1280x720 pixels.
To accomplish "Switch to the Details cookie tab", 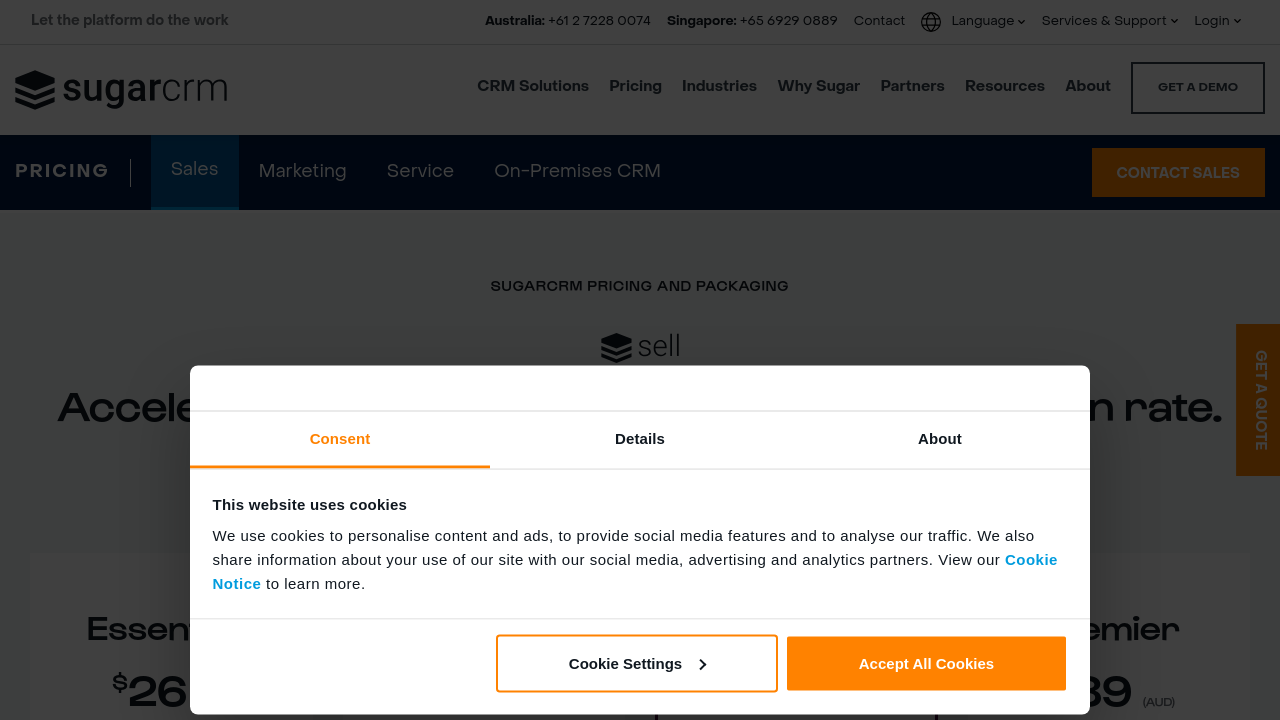I will [640, 439].
